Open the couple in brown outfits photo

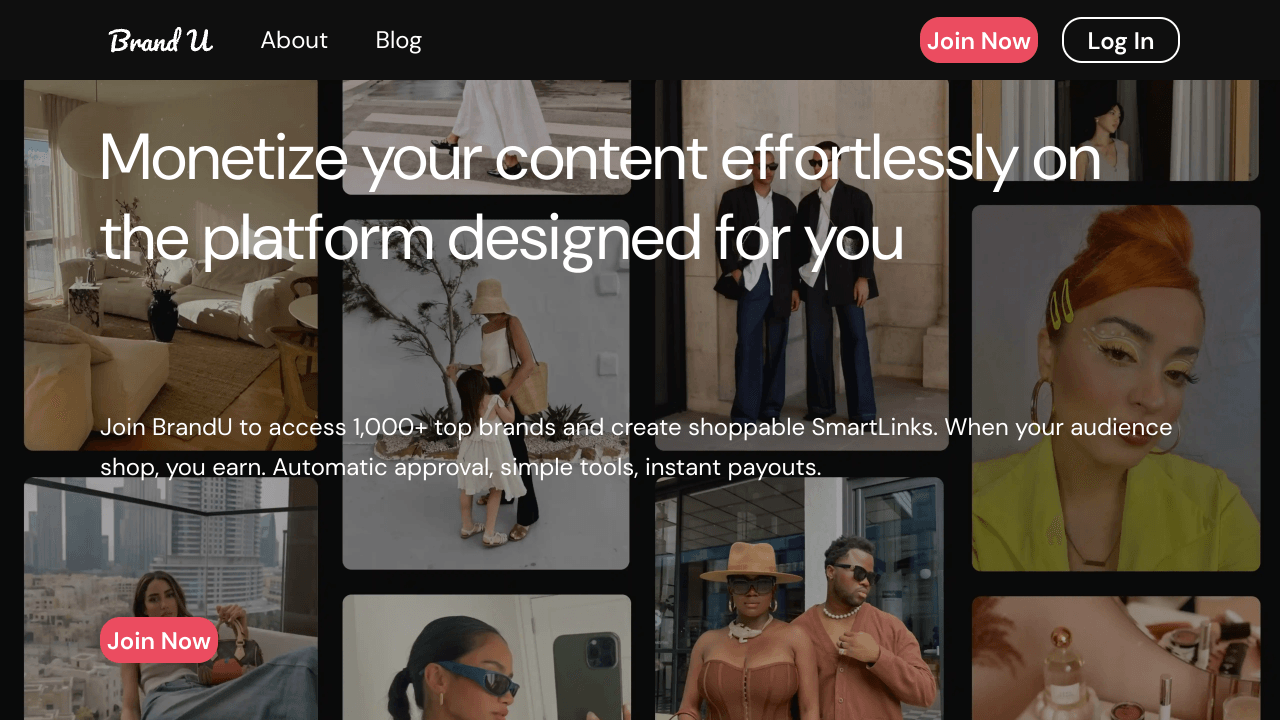pos(799,598)
